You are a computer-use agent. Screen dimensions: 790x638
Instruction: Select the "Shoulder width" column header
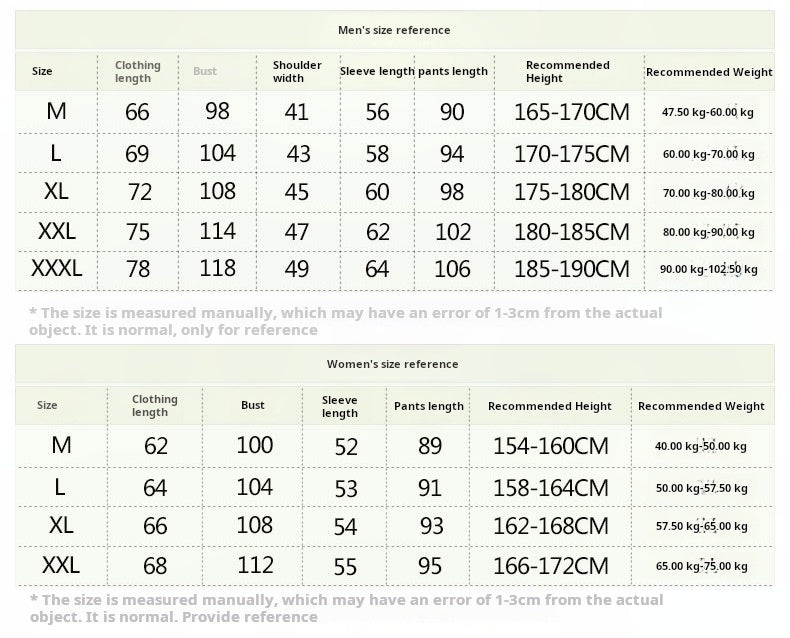297,71
